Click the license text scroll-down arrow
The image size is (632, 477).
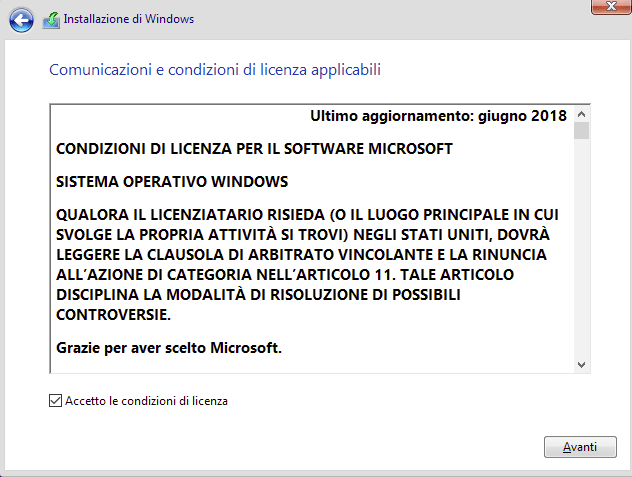581,365
